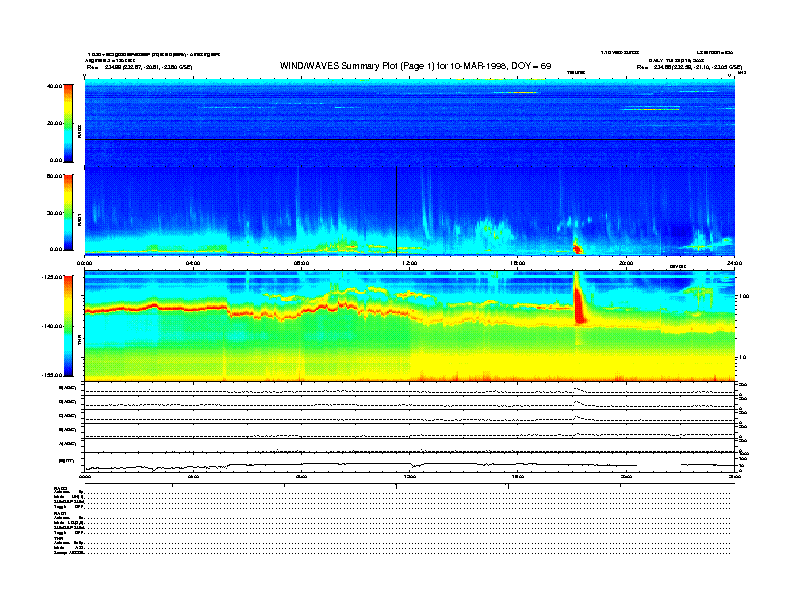The image size is (792, 612).
Task: Click the -140.00 label on TNR scale
Action: (52, 326)
